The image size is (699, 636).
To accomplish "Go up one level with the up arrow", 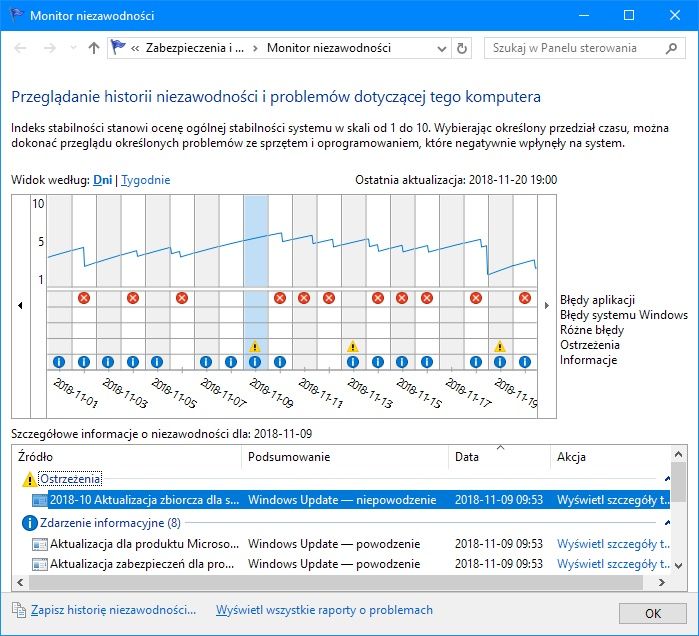I will (94, 48).
